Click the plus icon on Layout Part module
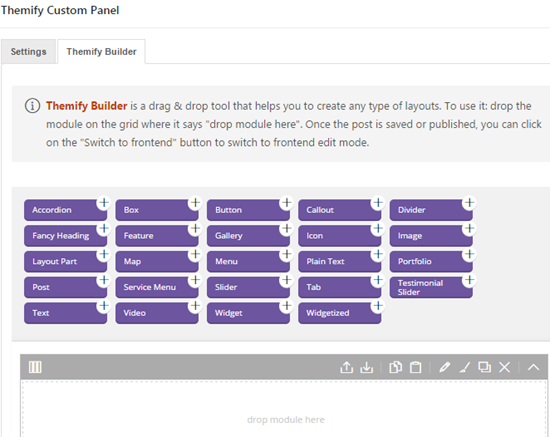Image resolution: width=550 pixels, height=437 pixels. pyautogui.click(x=104, y=254)
